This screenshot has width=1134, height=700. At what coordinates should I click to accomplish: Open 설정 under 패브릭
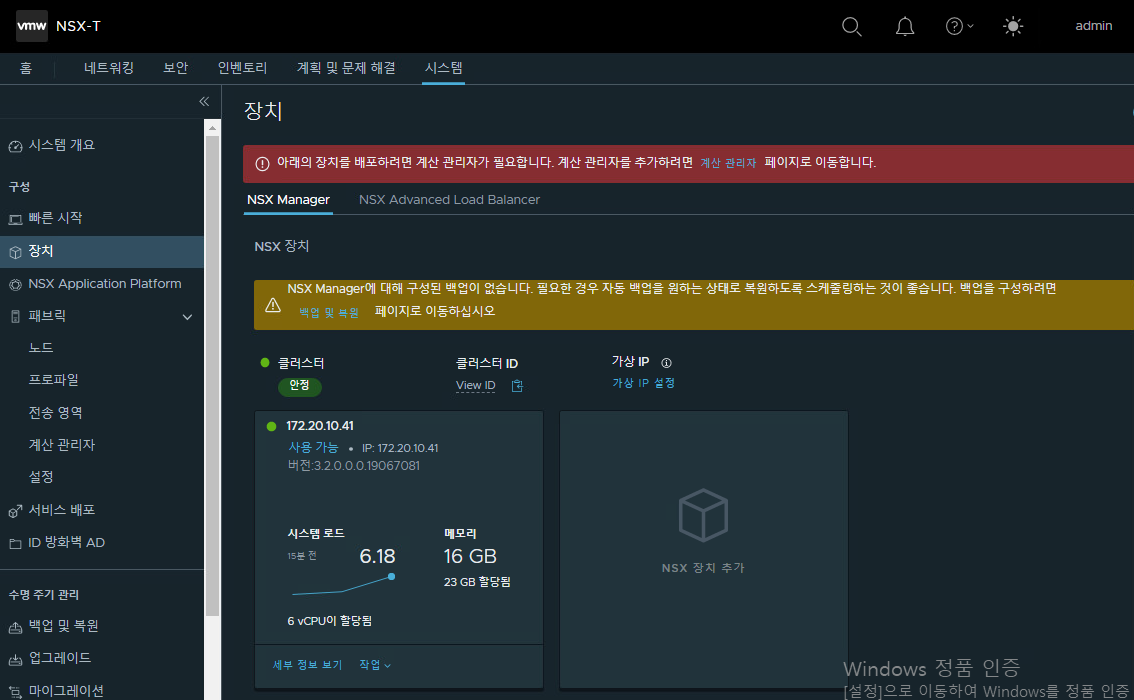pos(41,477)
